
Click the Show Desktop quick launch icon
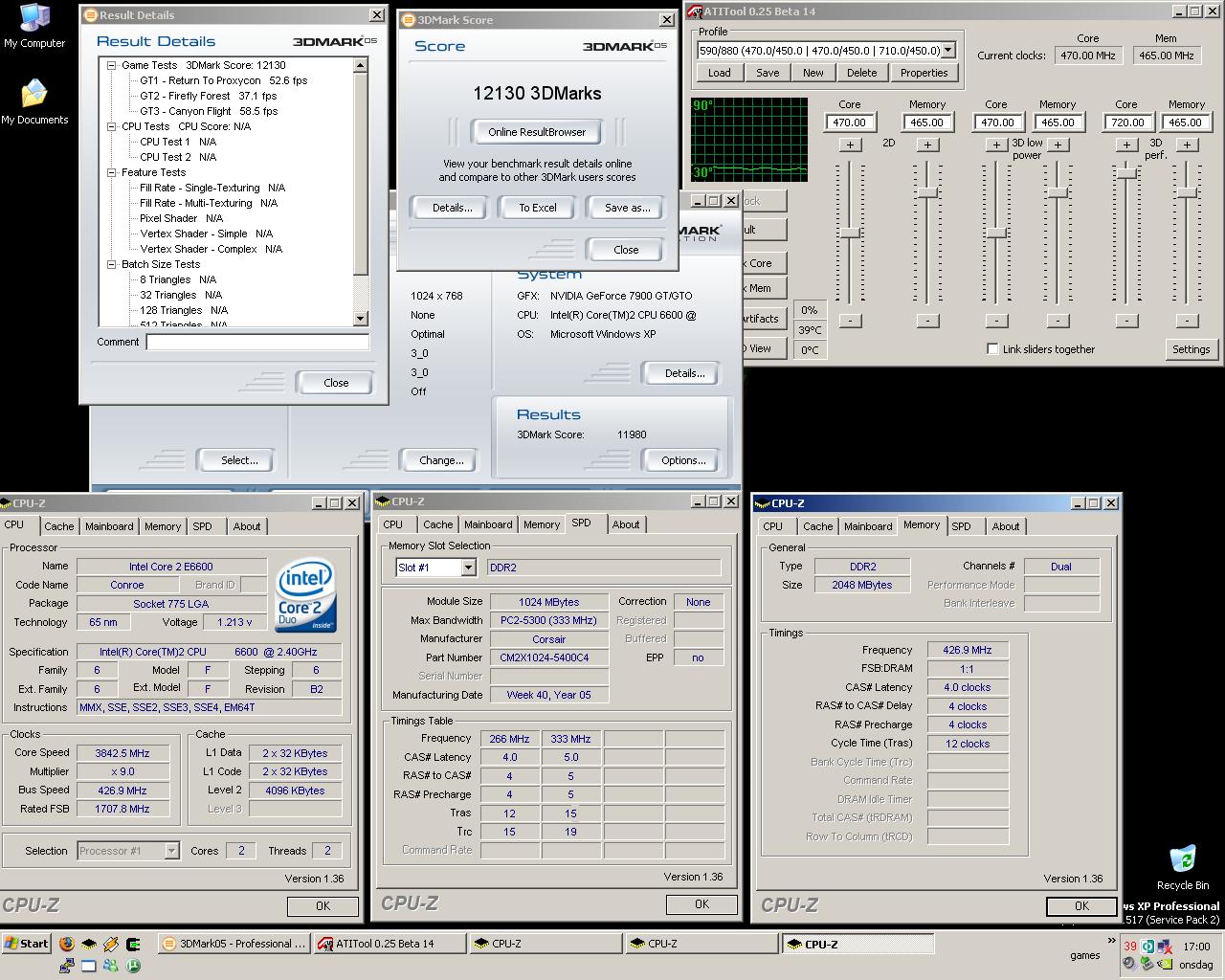[x=89, y=966]
